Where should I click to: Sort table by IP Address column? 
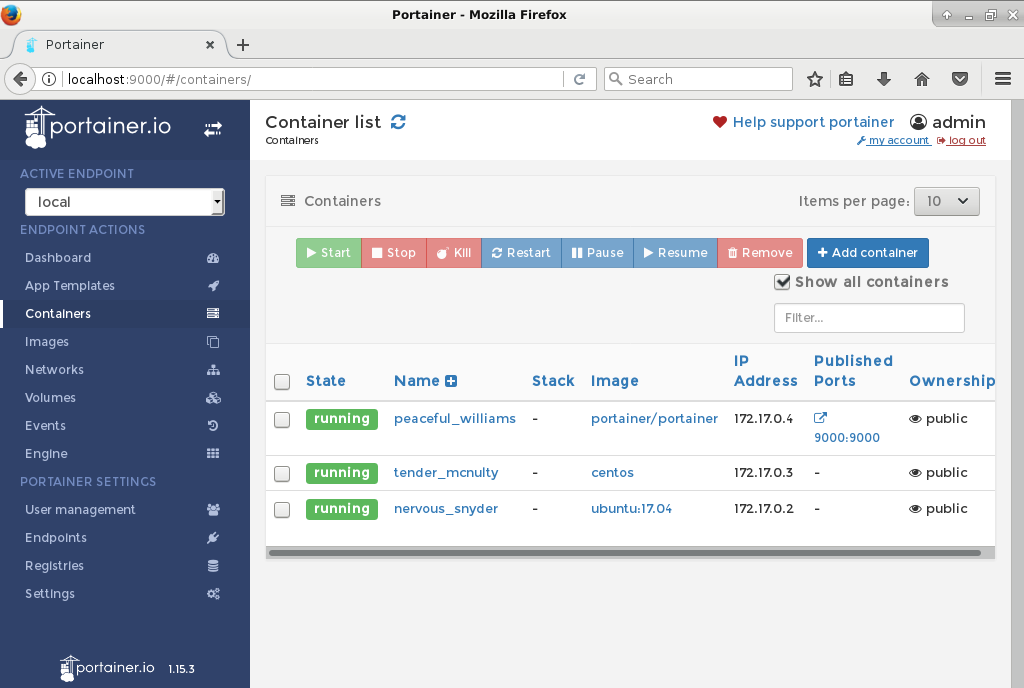765,371
